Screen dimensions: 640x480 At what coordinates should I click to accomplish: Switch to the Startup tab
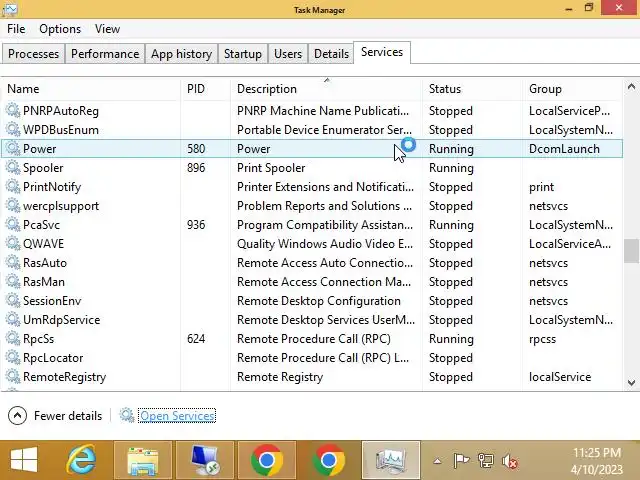pos(243,54)
